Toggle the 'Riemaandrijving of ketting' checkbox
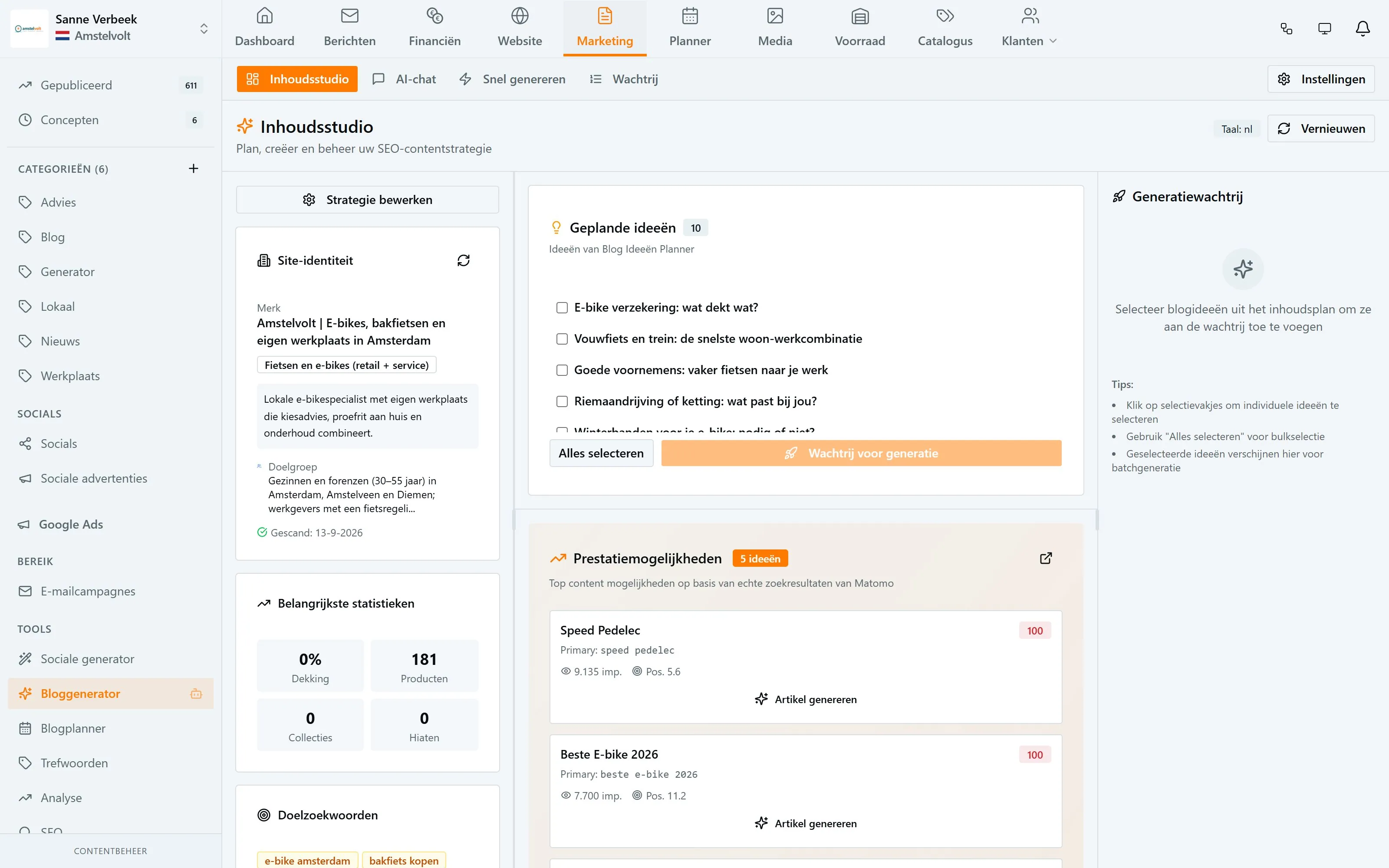 [x=562, y=401]
